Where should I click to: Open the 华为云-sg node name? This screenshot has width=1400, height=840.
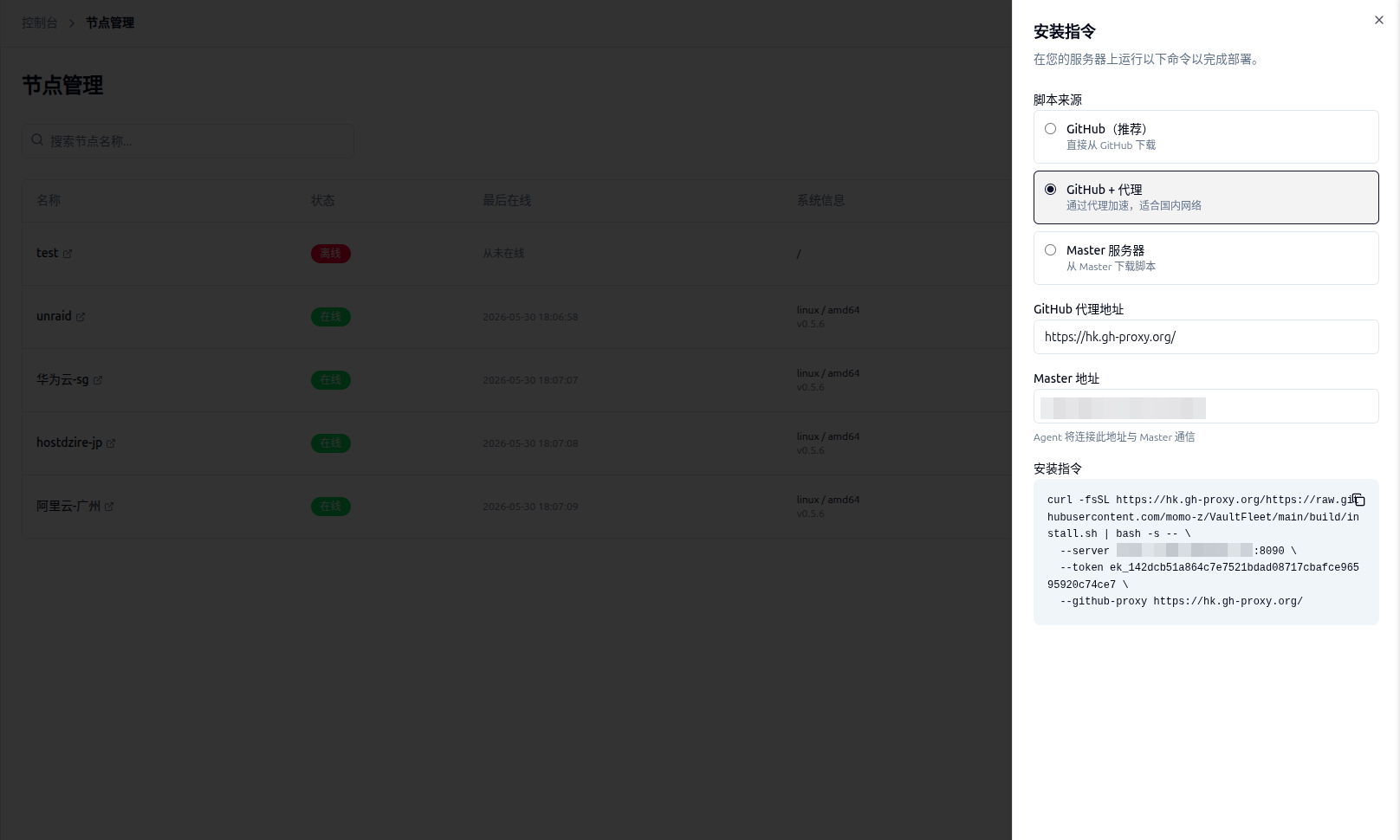click(62, 379)
